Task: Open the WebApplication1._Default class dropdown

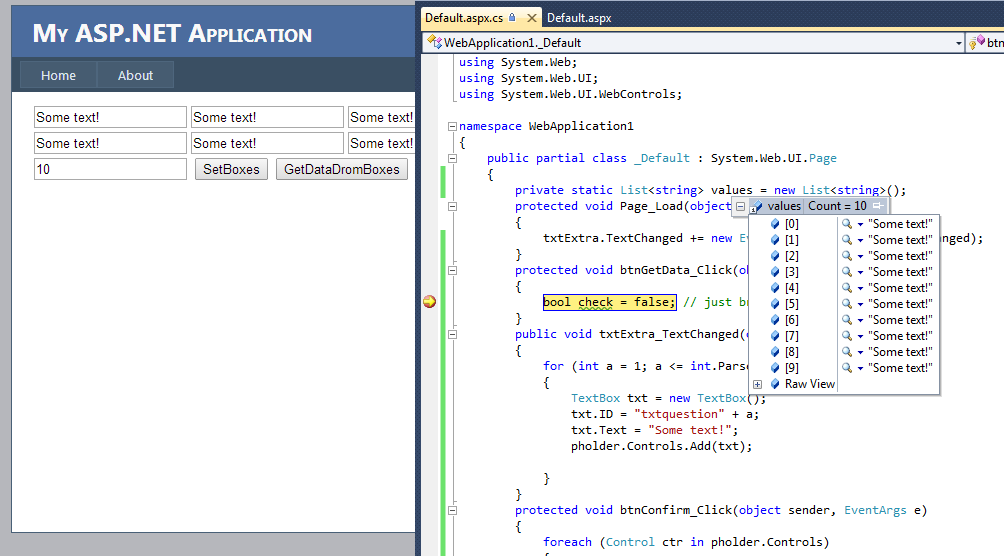Action: 958,43
